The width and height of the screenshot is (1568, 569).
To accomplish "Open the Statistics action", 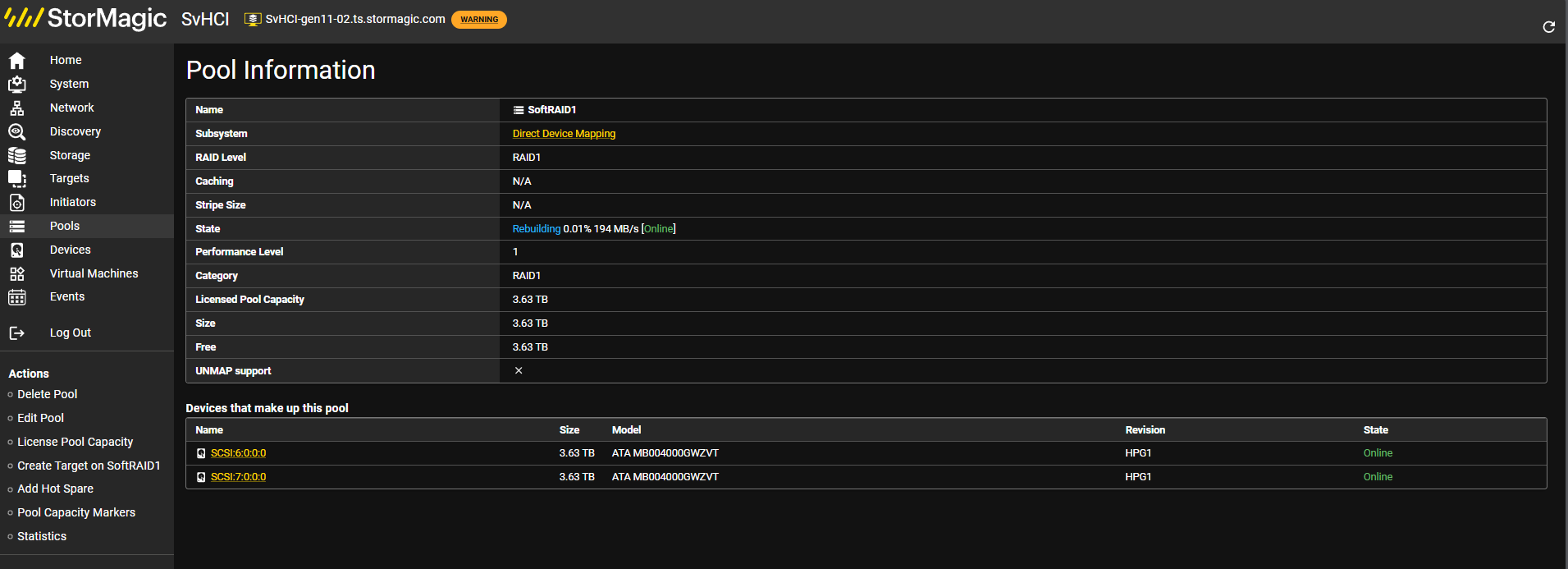I will (x=42, y=536).
